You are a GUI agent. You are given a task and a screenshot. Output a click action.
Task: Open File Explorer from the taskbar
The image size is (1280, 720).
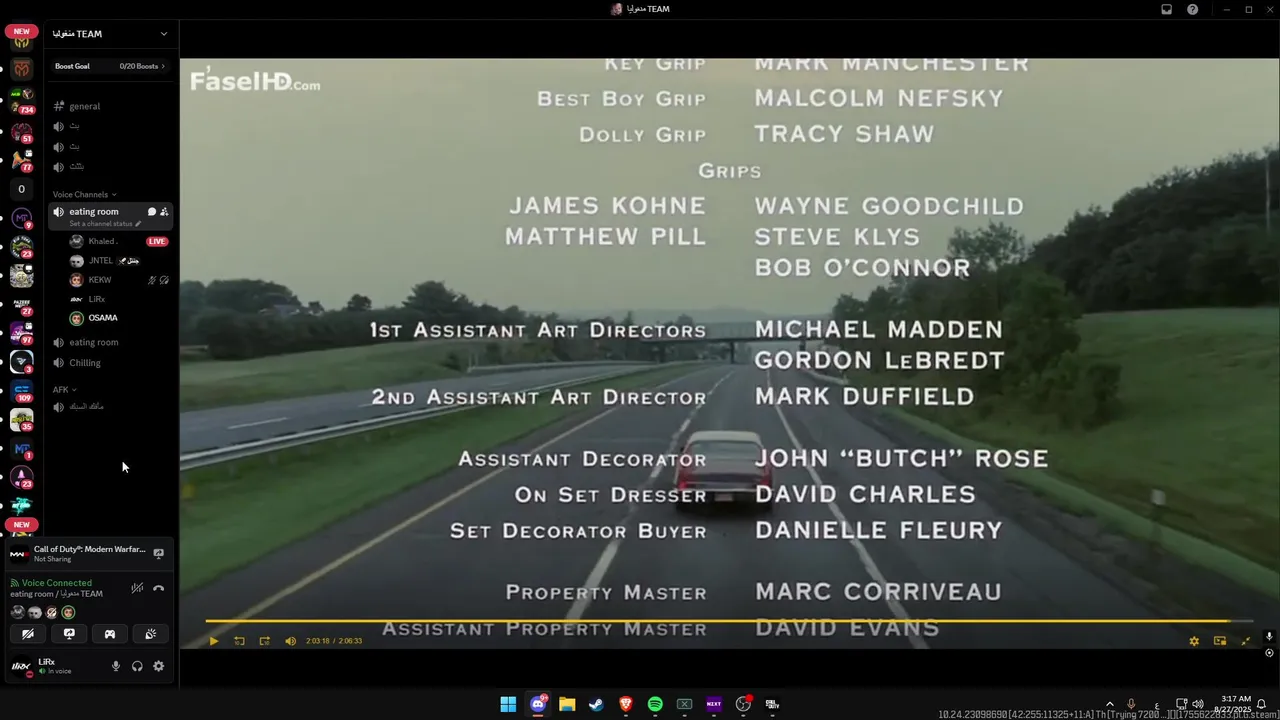click(567, 704)
